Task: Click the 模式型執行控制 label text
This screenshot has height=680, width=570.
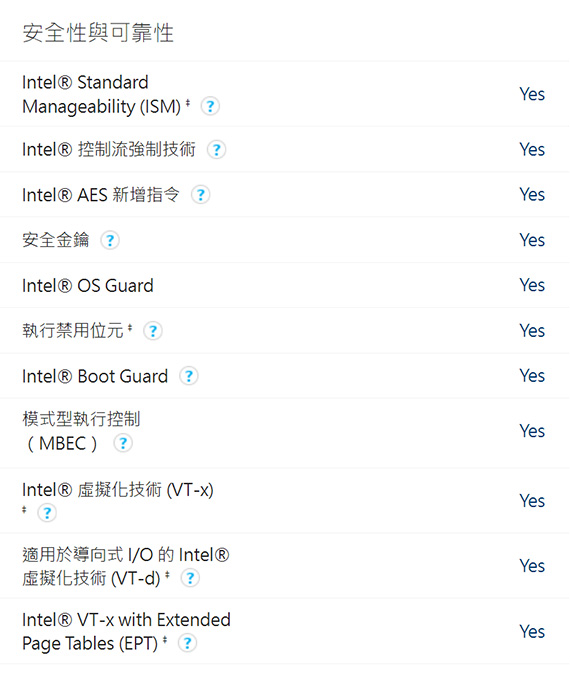Action: coord(81,419)
